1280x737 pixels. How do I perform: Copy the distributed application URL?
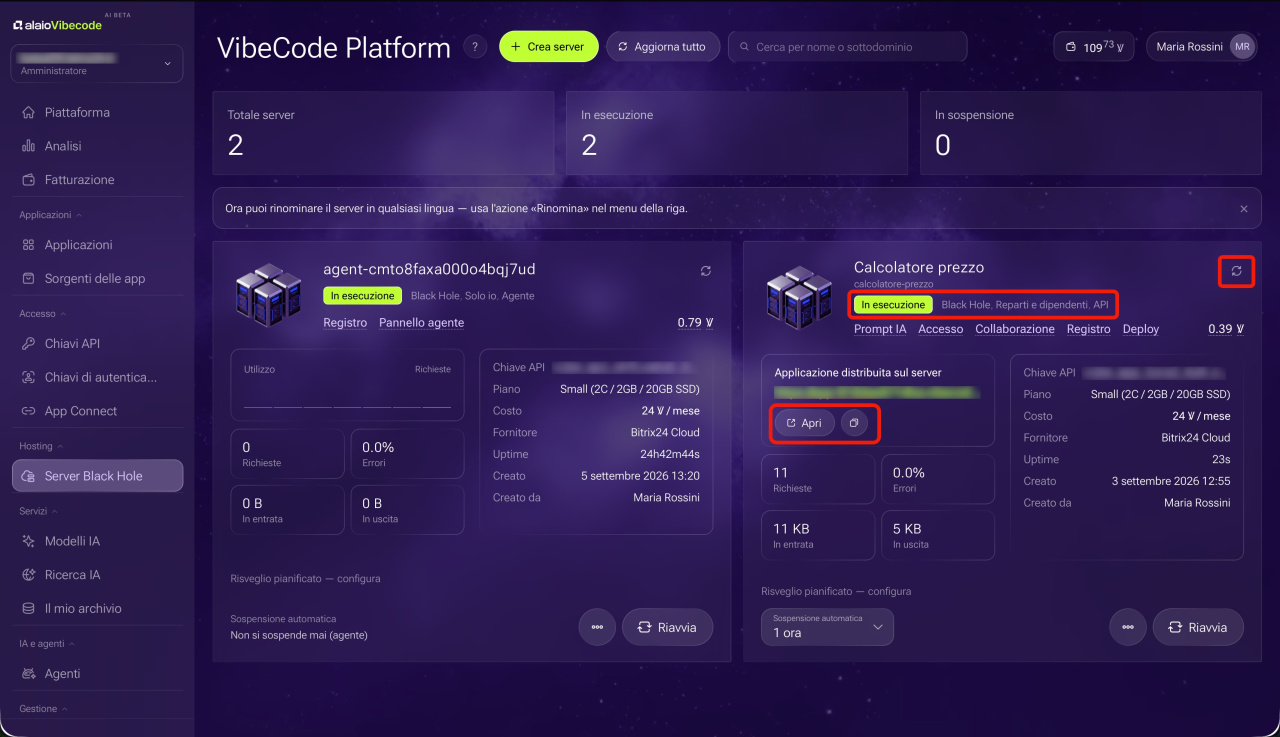854,423
